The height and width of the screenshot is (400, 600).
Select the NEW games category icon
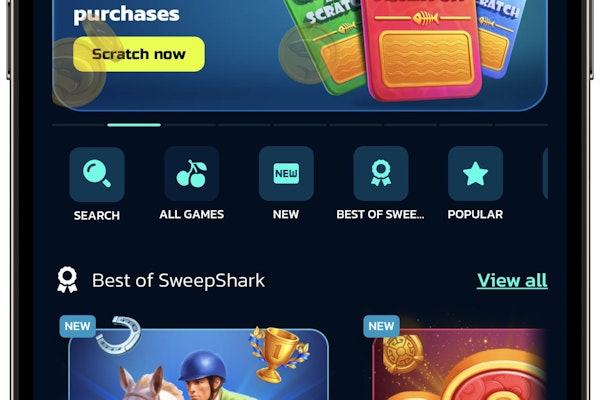click(x=286, y=174)
